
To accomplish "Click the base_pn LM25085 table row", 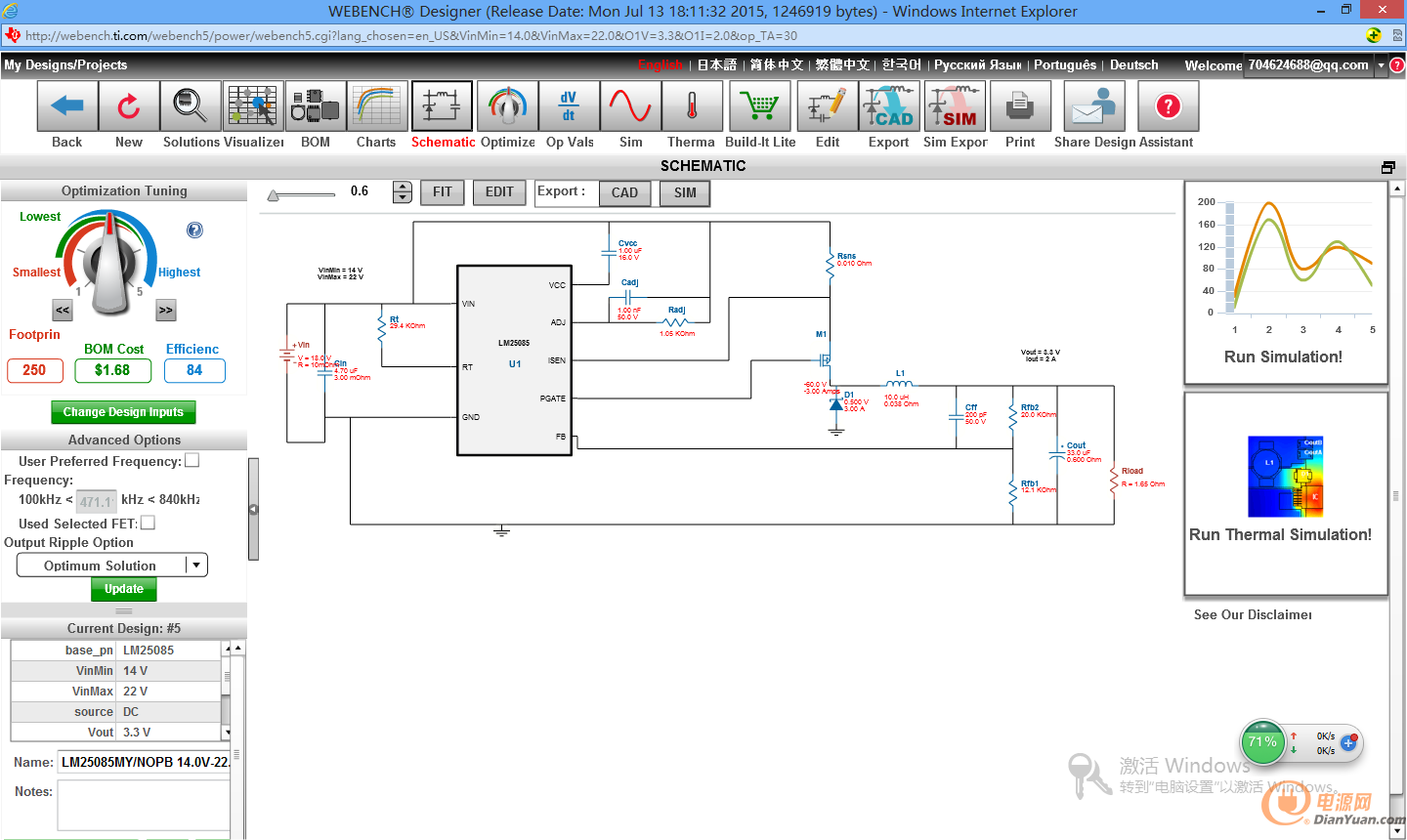I will (x=116, y=651).
